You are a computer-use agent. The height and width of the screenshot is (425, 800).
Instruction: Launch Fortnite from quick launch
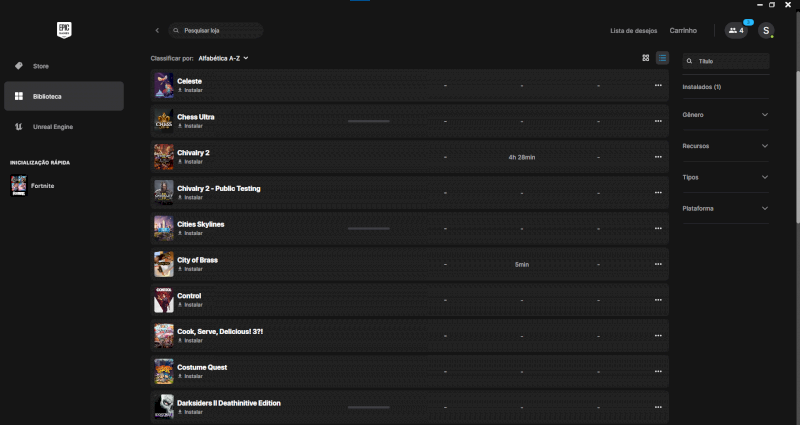[x=42, y=186]
